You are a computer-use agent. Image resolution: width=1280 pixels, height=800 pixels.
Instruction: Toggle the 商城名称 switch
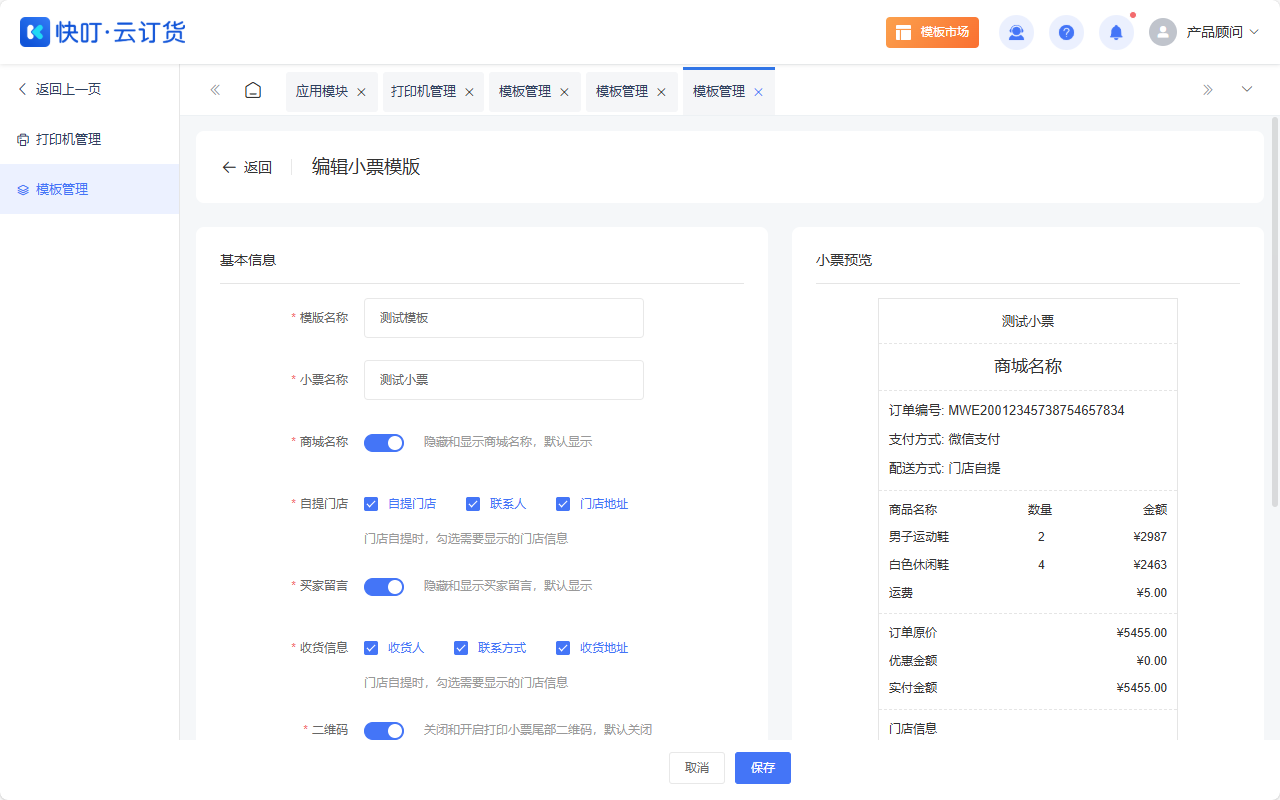click(x=384, y=442)
